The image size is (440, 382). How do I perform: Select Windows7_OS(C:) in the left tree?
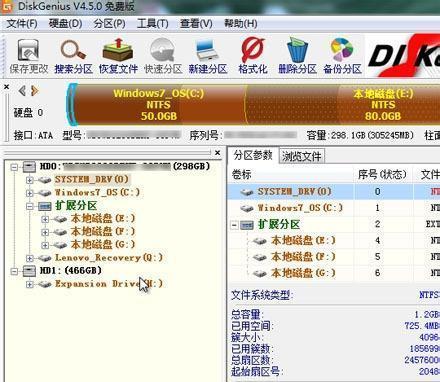pyautogui.click(x=97, y=193)
